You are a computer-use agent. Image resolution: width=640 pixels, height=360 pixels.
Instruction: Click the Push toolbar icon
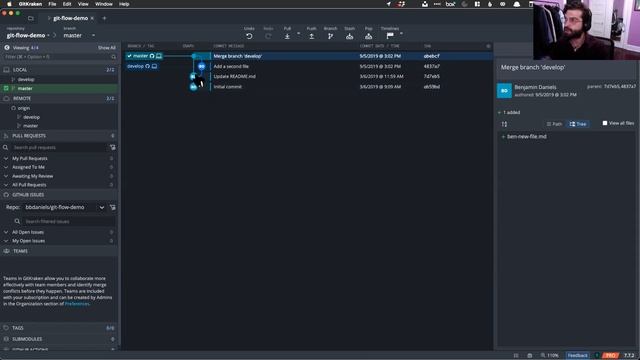[311, 36]
